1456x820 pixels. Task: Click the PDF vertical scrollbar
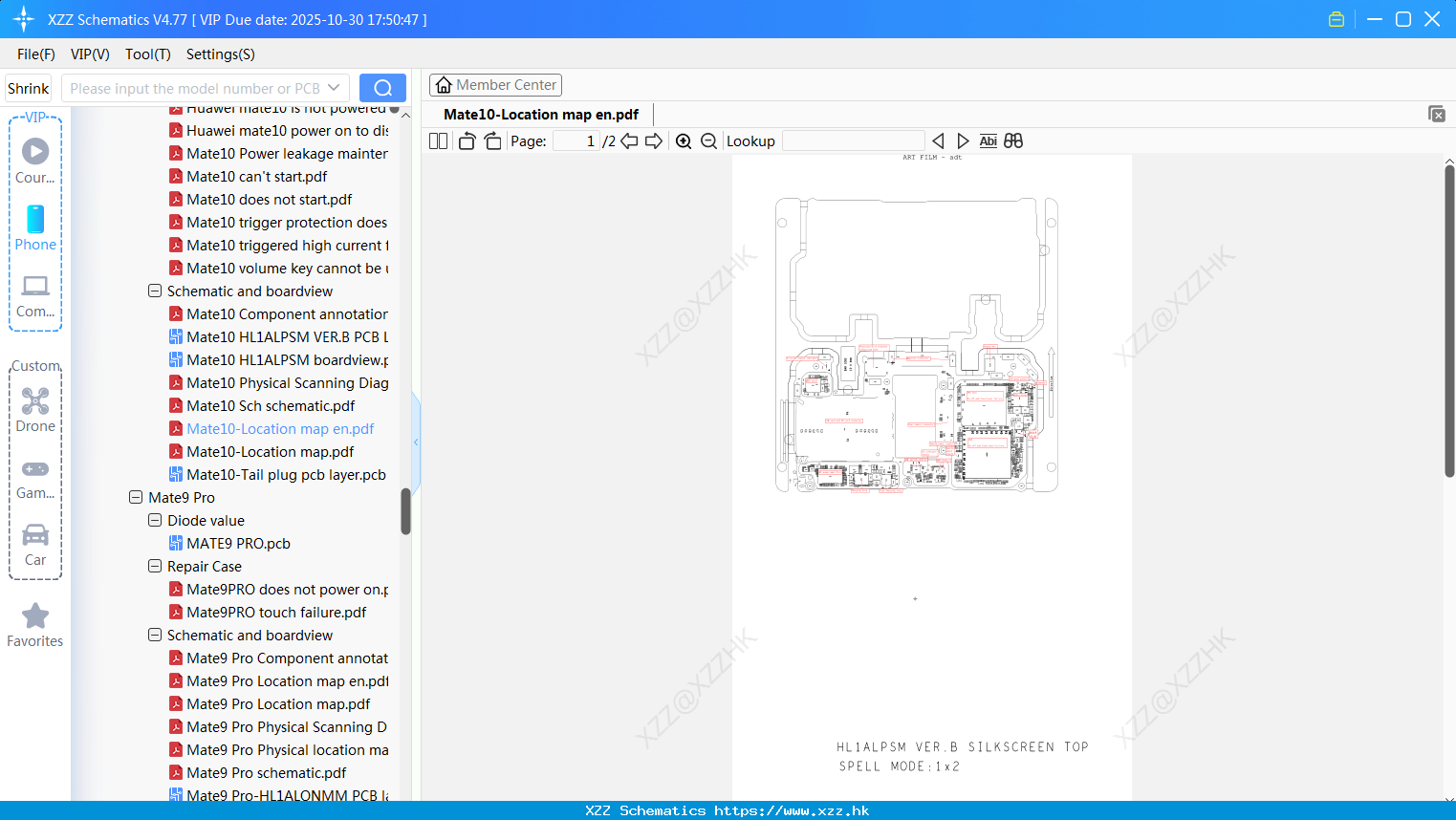[x=1449, y=320]
